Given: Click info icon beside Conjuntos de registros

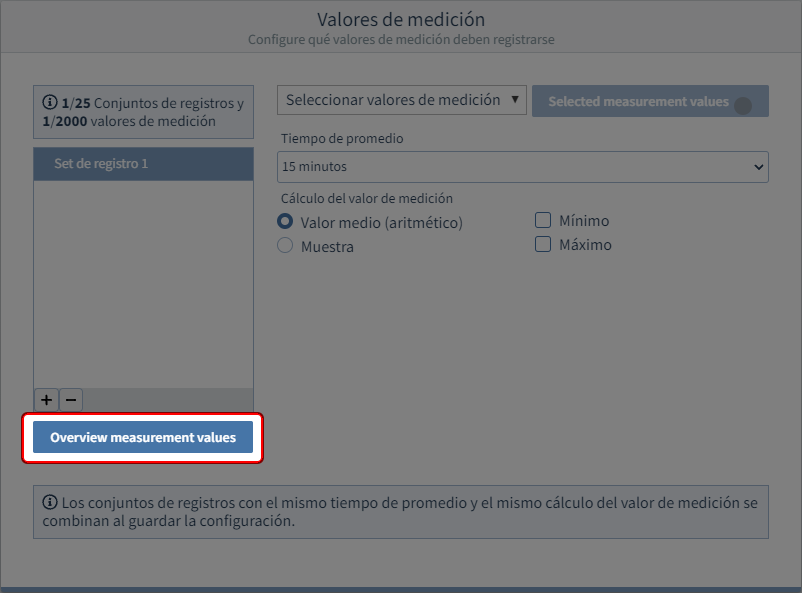Looking at the screenshot, I should click(x=50, y=102).
